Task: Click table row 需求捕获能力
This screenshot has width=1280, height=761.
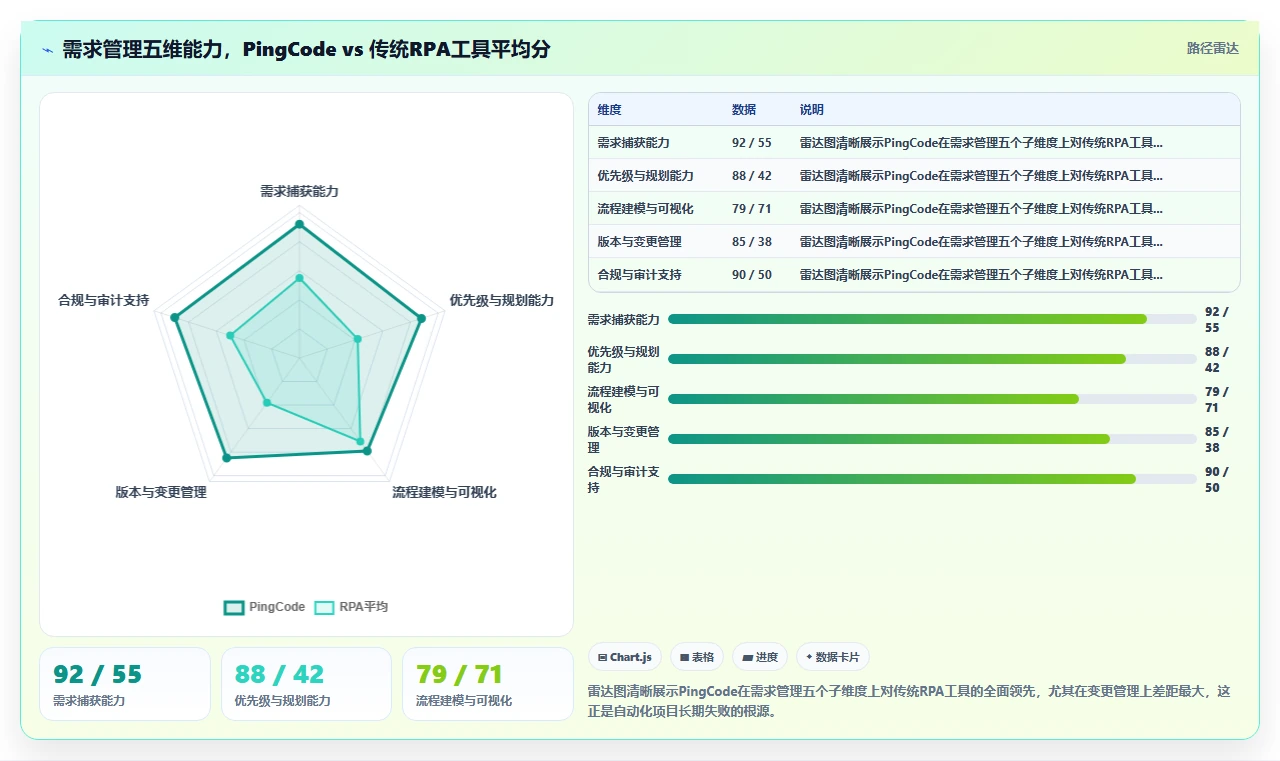Action: coord(914,143)
